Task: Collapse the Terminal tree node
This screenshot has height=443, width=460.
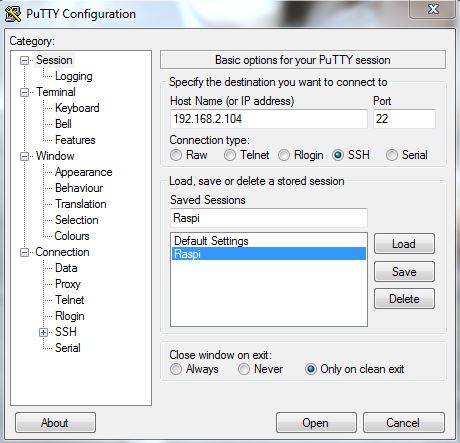Action: tap(24, 92)
